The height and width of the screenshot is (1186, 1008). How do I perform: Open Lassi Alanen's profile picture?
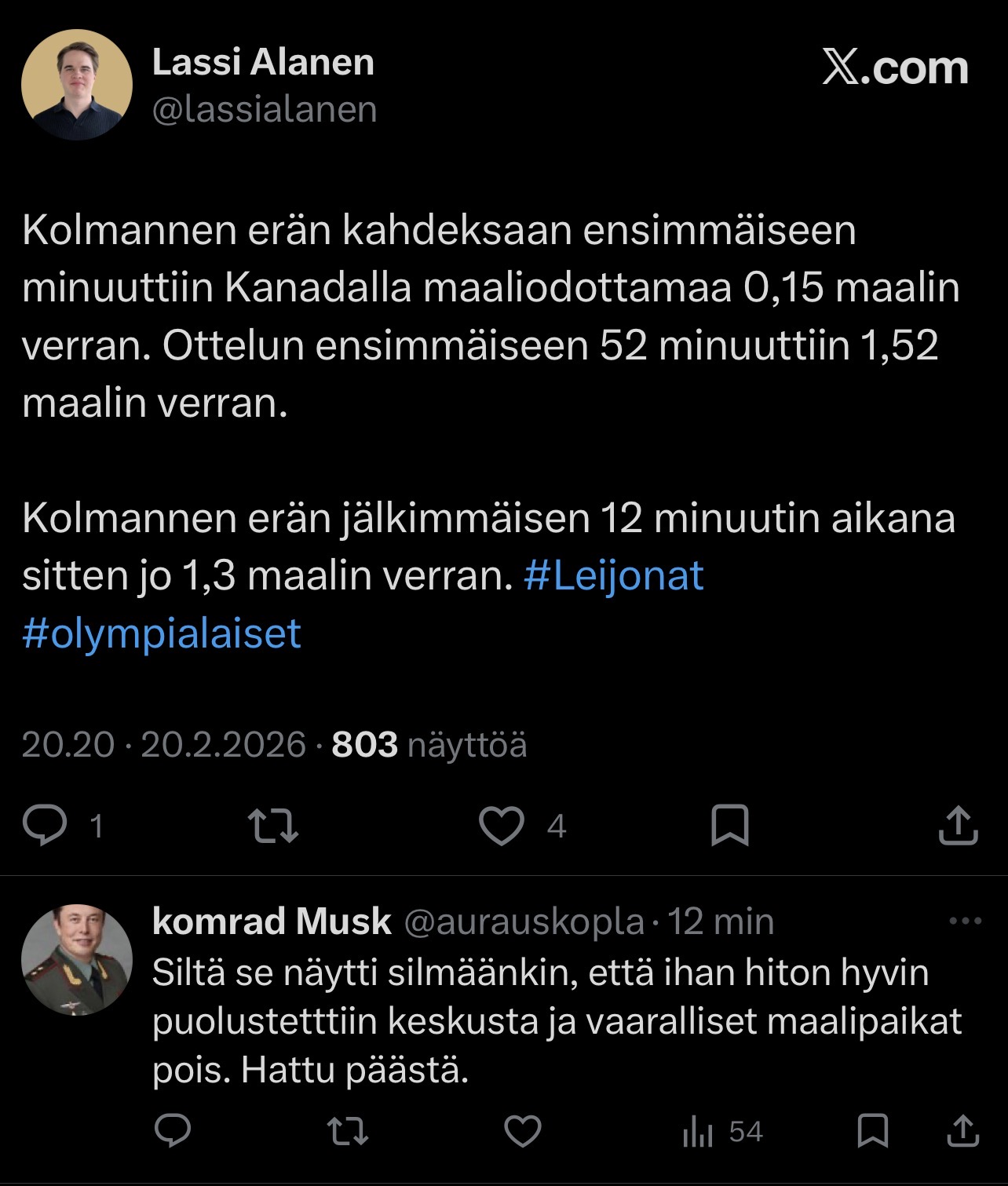tap(77, 85)
